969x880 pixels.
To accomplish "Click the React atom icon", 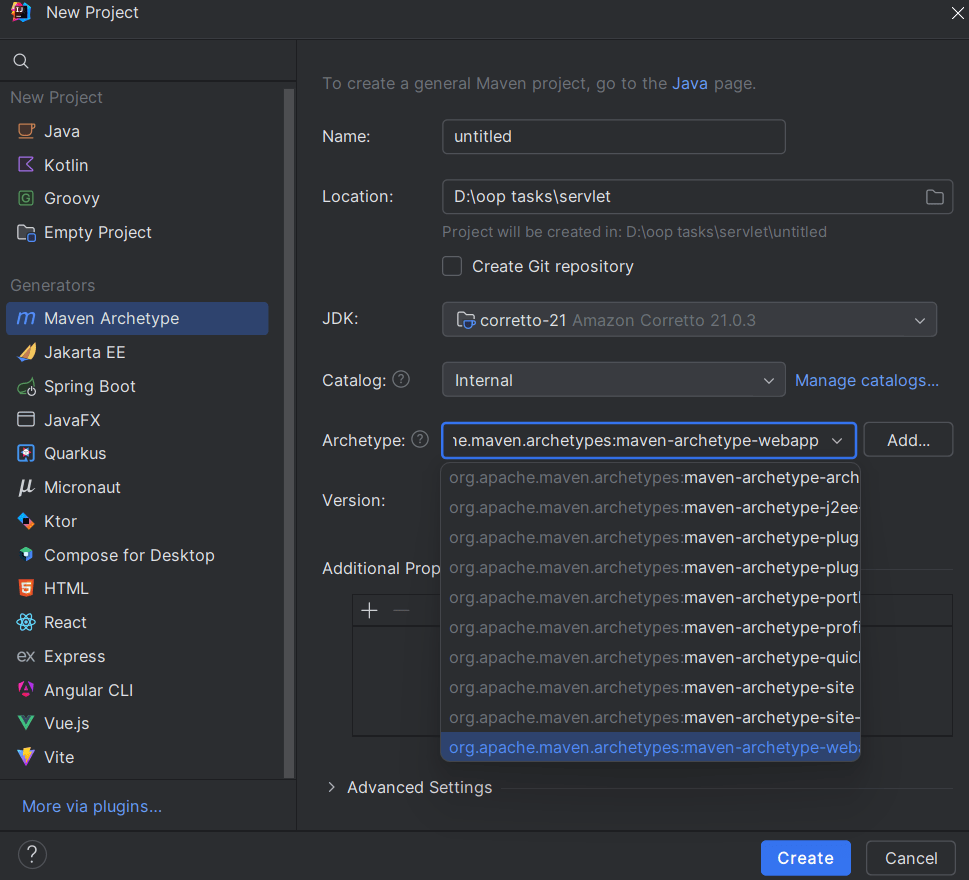I will [26, 622].
